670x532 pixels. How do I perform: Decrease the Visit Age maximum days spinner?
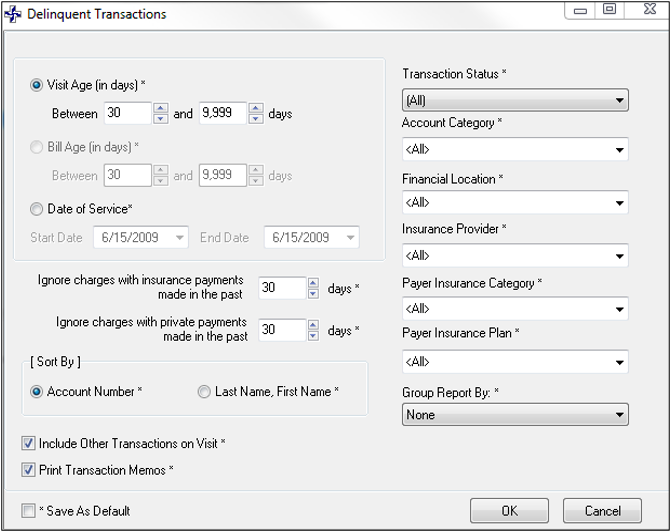click(255, 119)
